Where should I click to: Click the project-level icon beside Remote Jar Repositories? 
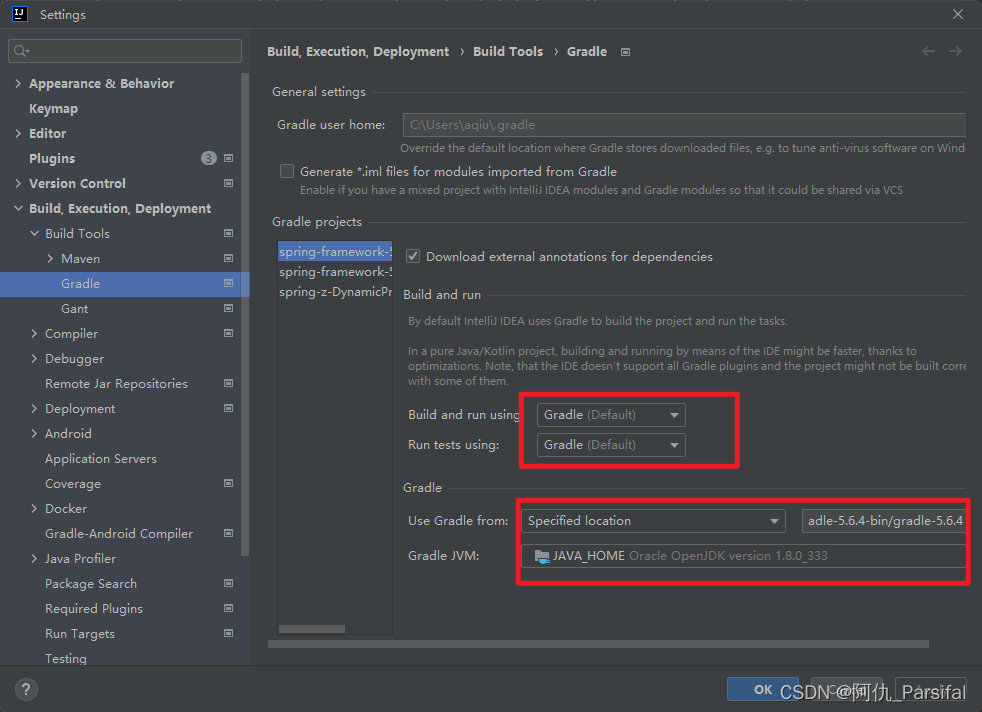(229, 384)
